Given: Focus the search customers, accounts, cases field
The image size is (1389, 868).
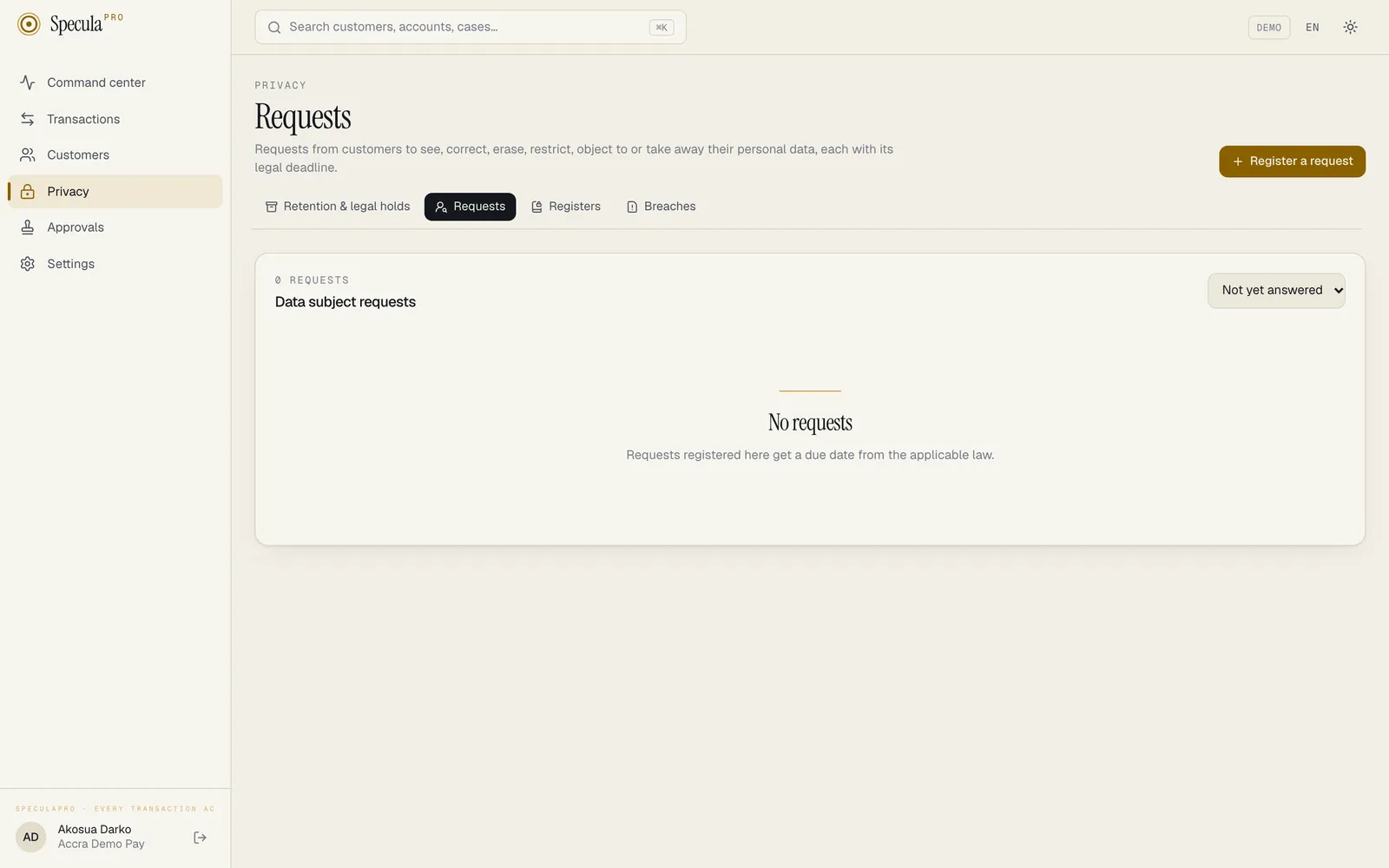Looking at the screenshot, I should pos(470,27).
